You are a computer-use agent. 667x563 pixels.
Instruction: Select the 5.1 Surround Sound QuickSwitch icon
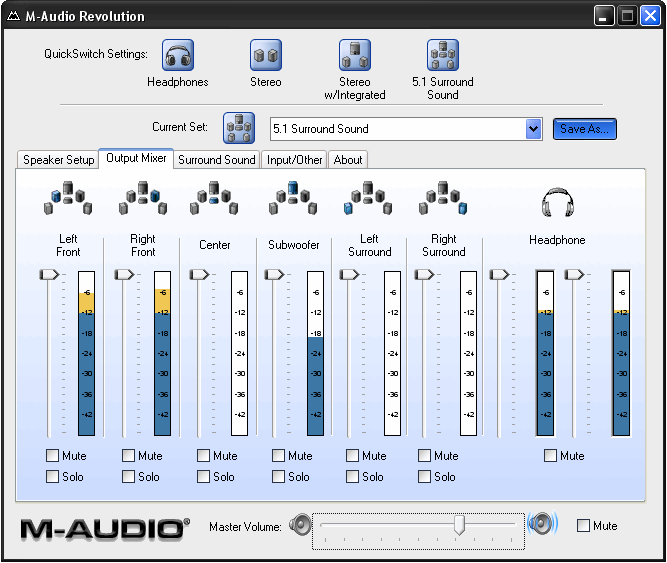443,55
